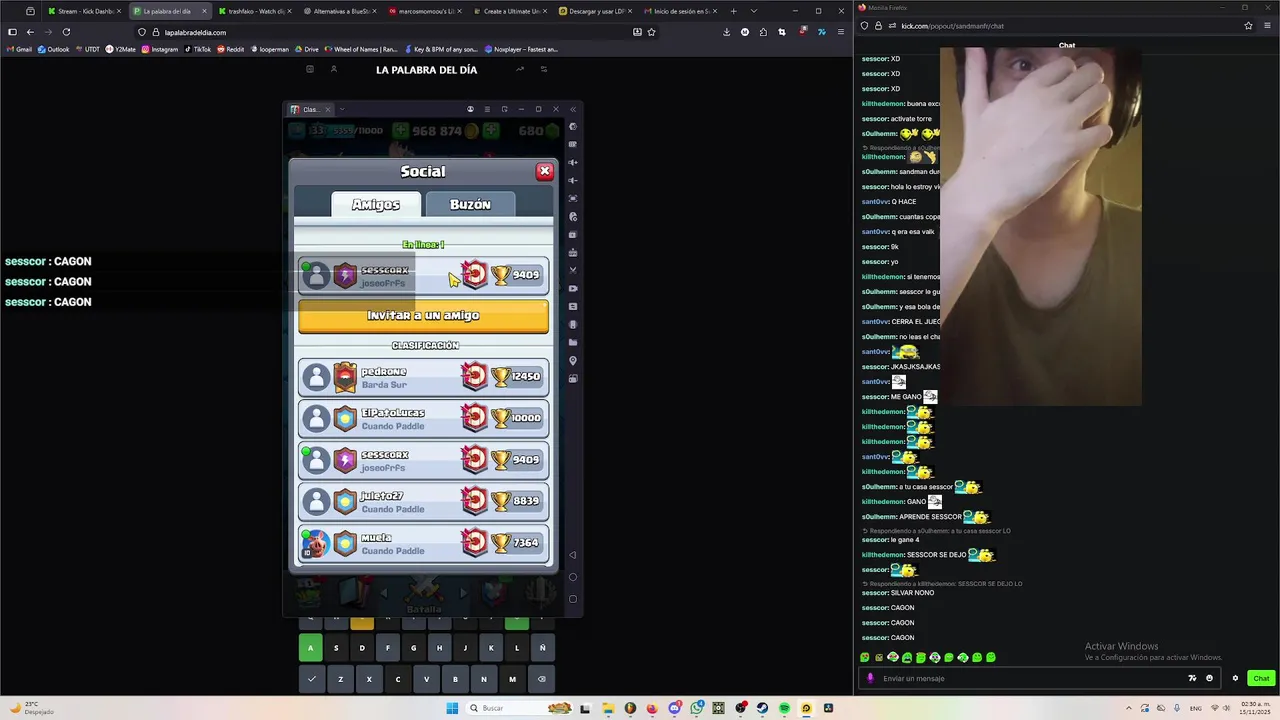Image resolution: width=1280 pixels, height=720 pixels.
Task: Click the on-screen checkmark submit key
Action: click(x=311, y=679)
